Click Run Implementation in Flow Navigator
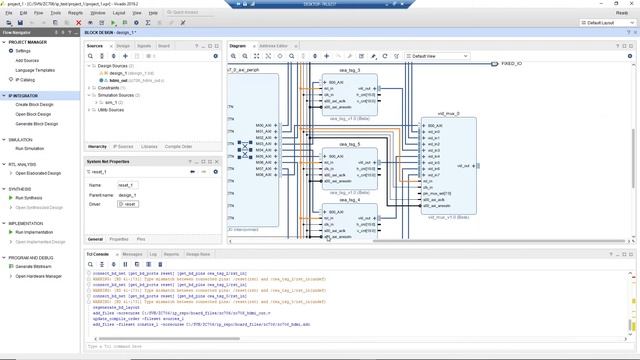Viewport: 640px width, 360px height. [x=34, y=232]
